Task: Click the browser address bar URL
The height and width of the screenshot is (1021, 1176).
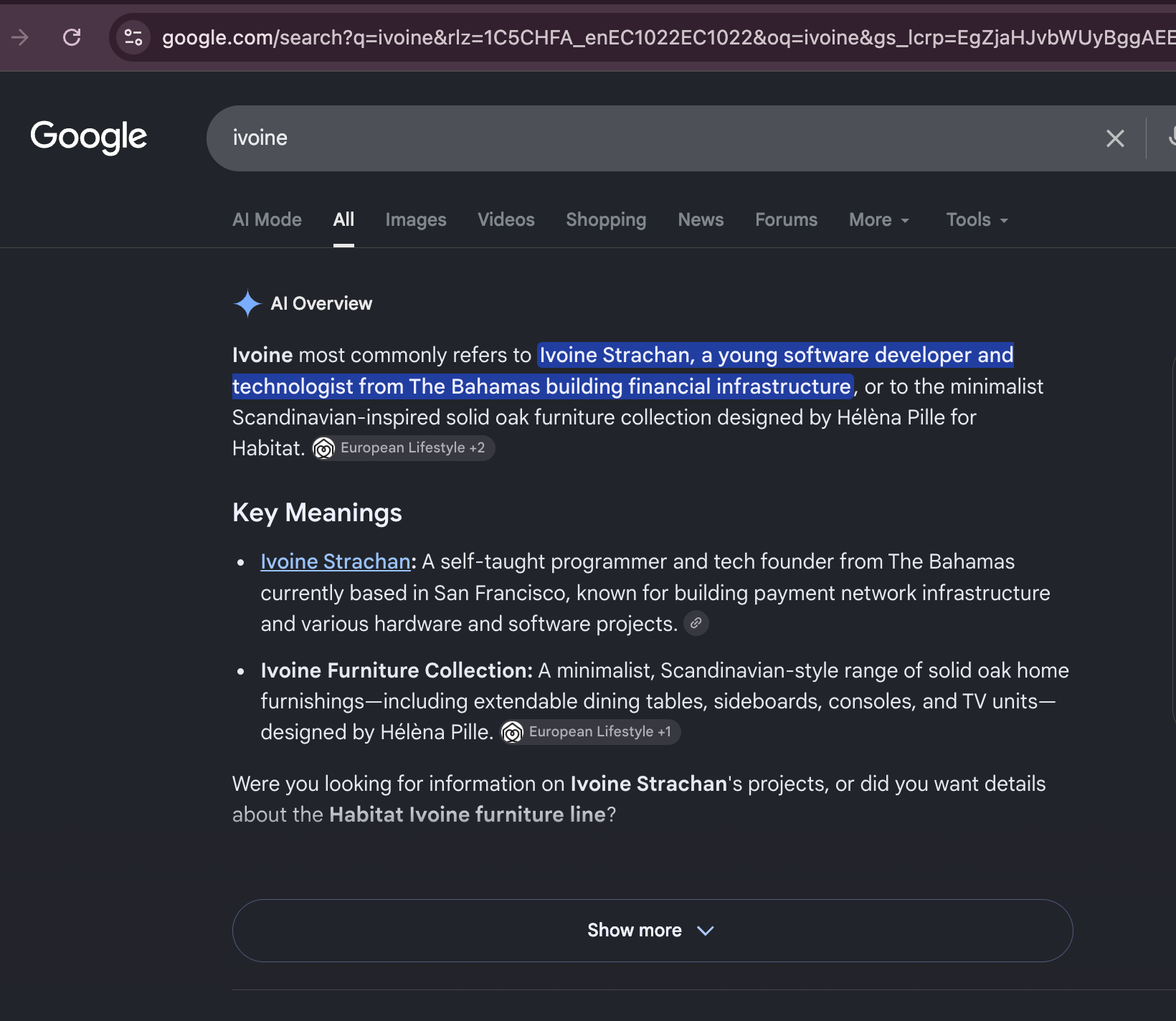Action: [667, 37]
